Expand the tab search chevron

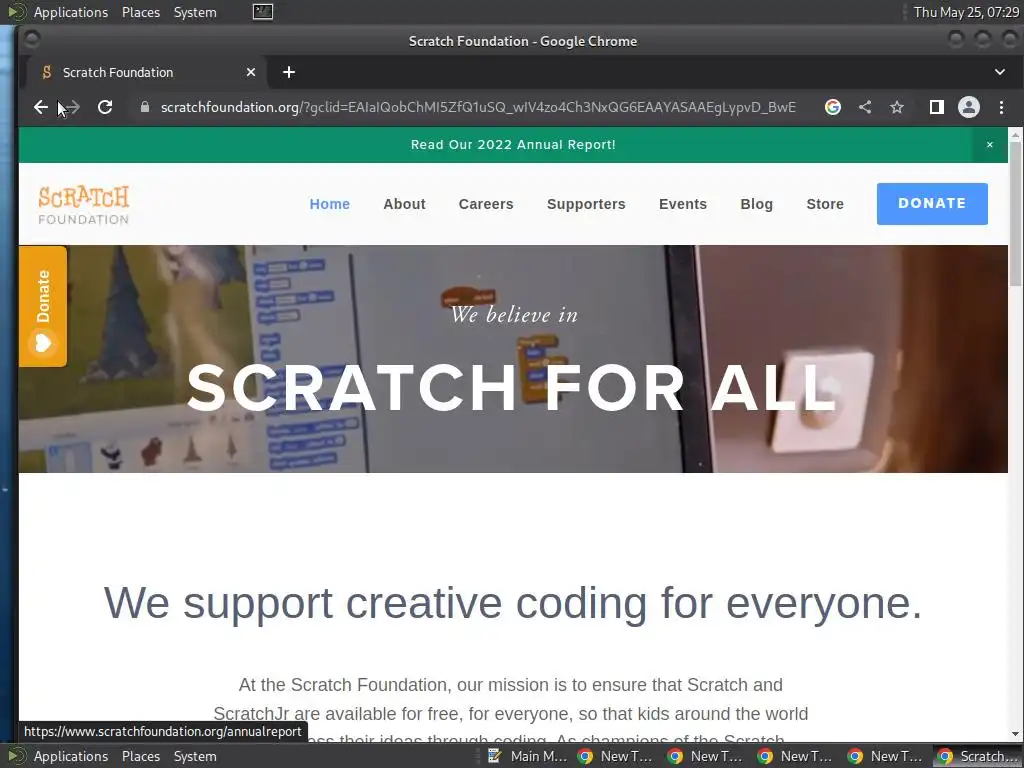[1000, 72]
